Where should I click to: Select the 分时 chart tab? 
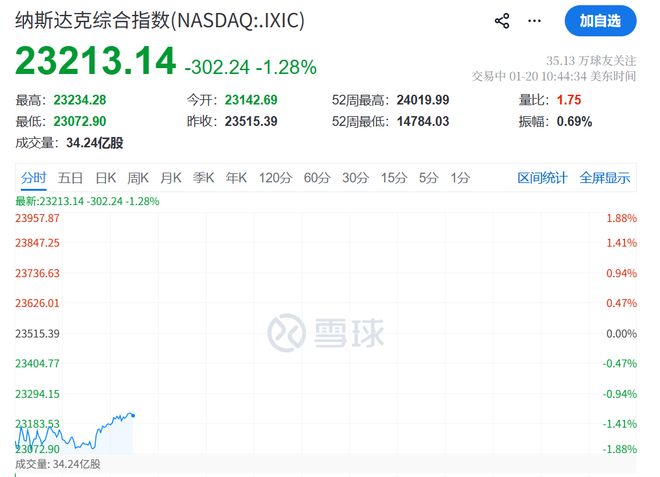[x=33, y=178]
